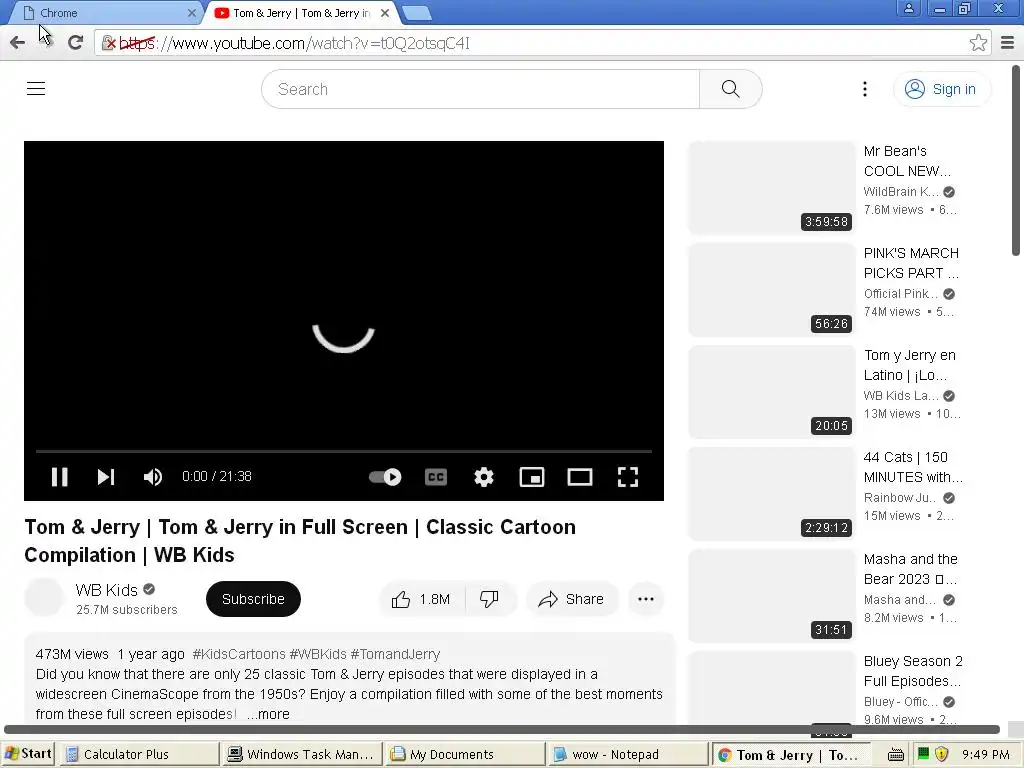Open PINK'S MARCH PICKS PART video title
This screenshot has width=1024, height=768.
pyautogui.click(x=912, y=263)
